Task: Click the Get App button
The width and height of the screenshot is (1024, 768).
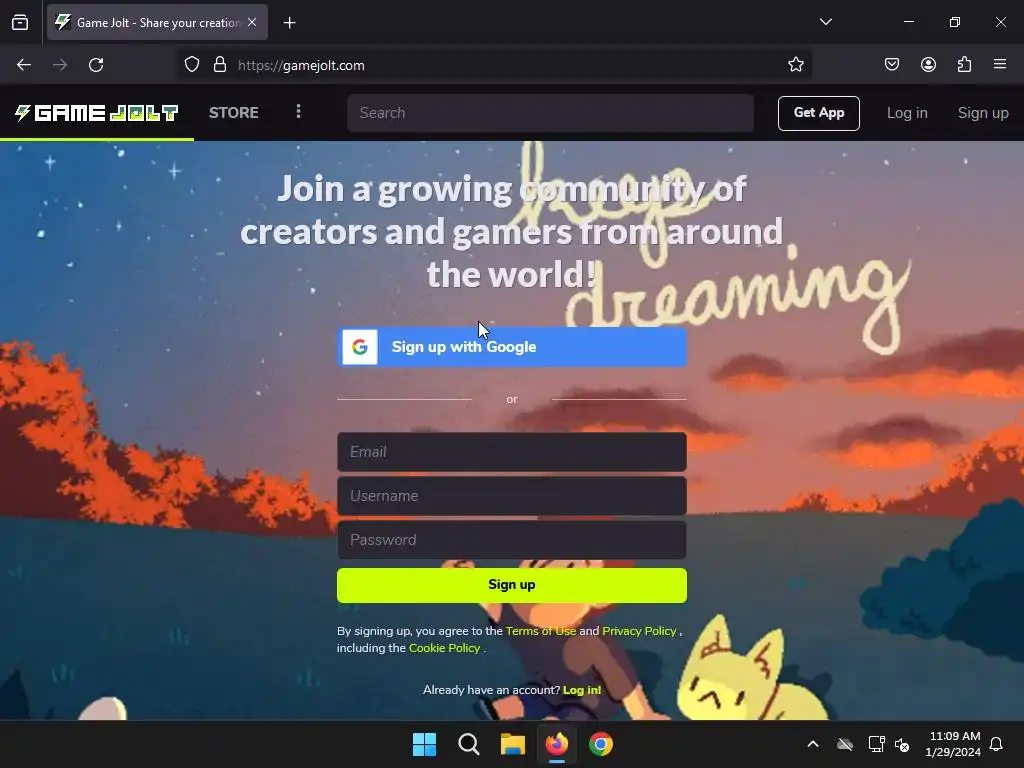Action: point(818,113)
